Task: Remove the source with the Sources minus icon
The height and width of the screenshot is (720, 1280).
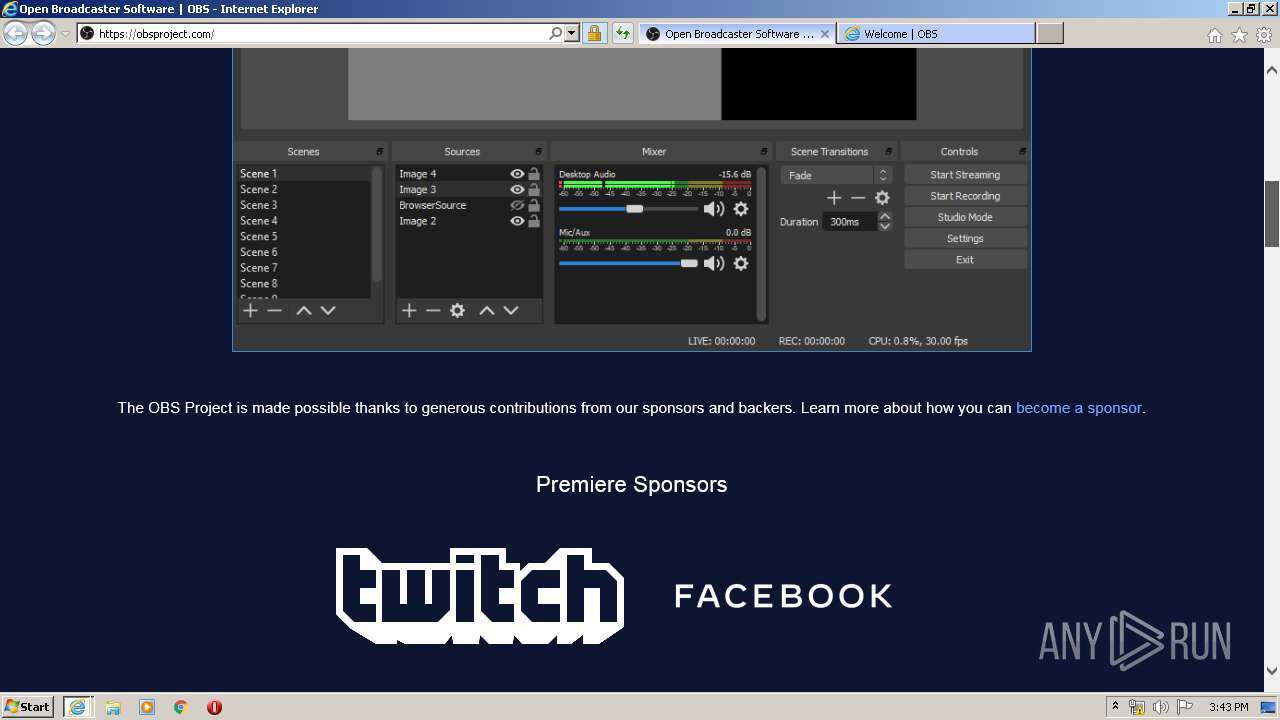Action: click(433, 310)
